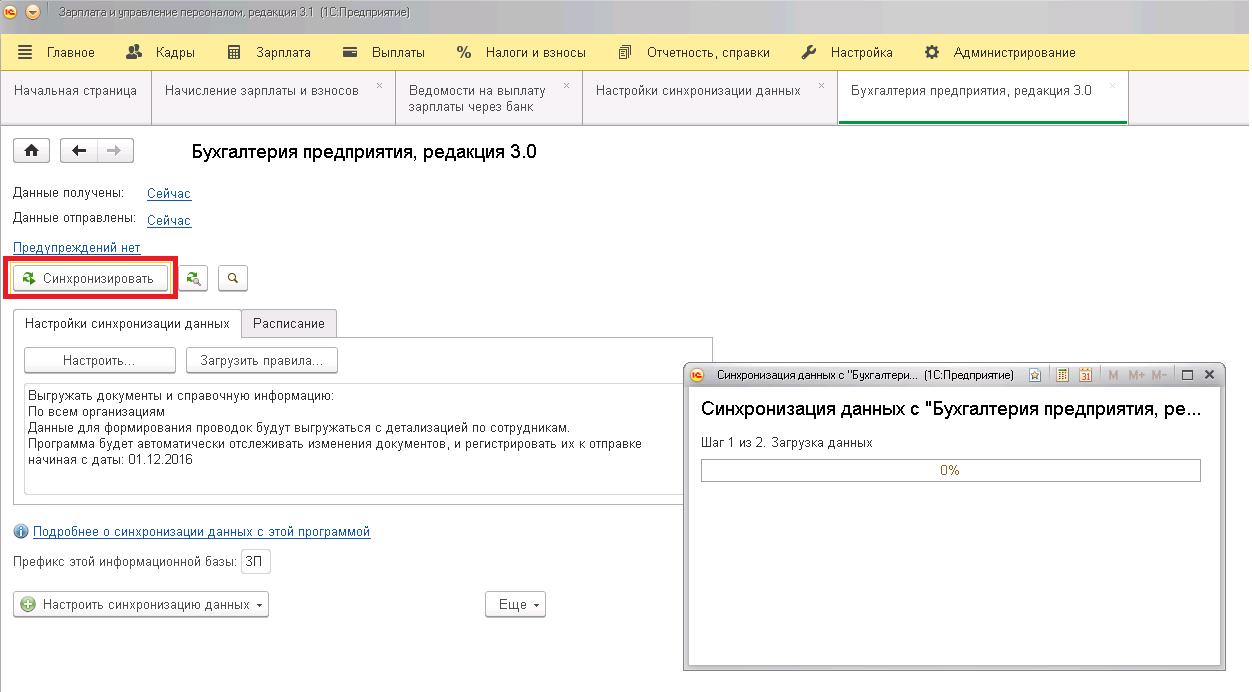Open the Настройка section
The image size is (1252, 692).
(847, 52)
